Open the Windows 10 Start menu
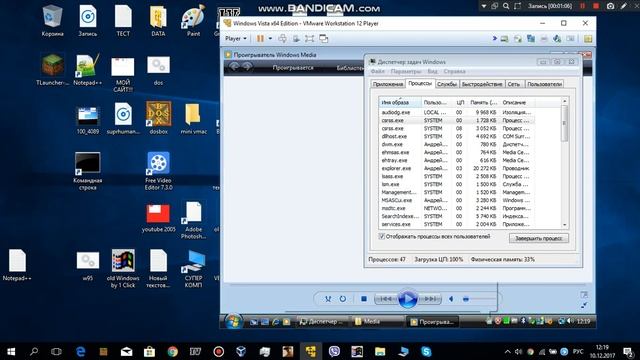 [x=11, y=351]
